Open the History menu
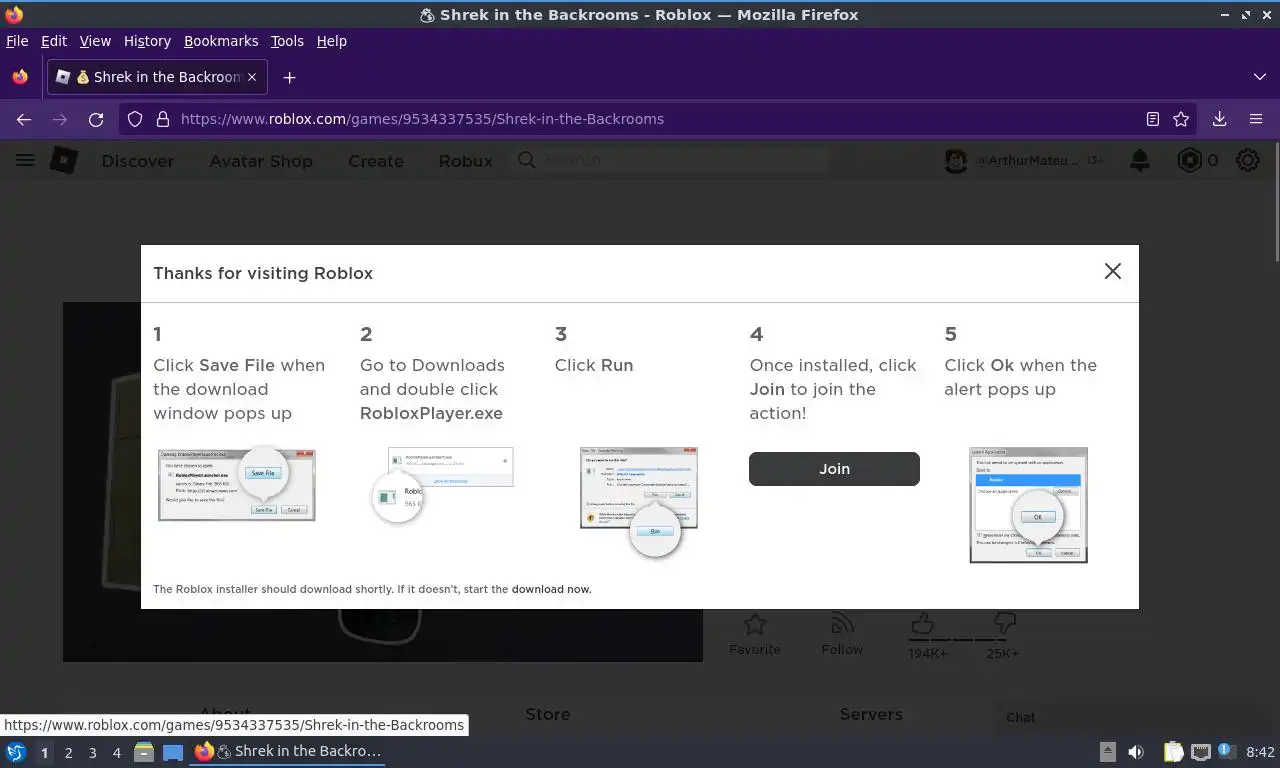 [x=147, y=41]
